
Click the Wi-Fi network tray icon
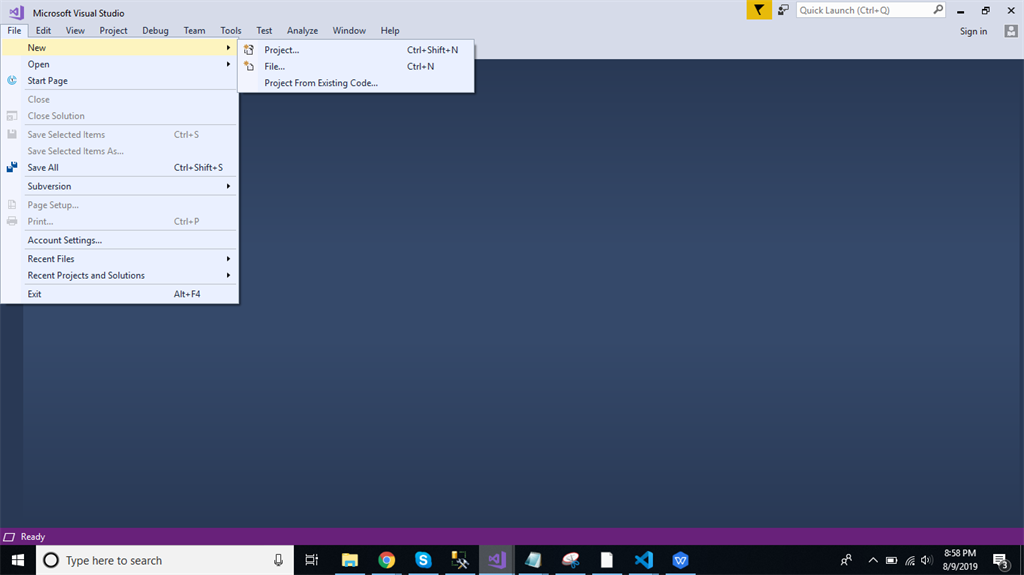(910, 560)
